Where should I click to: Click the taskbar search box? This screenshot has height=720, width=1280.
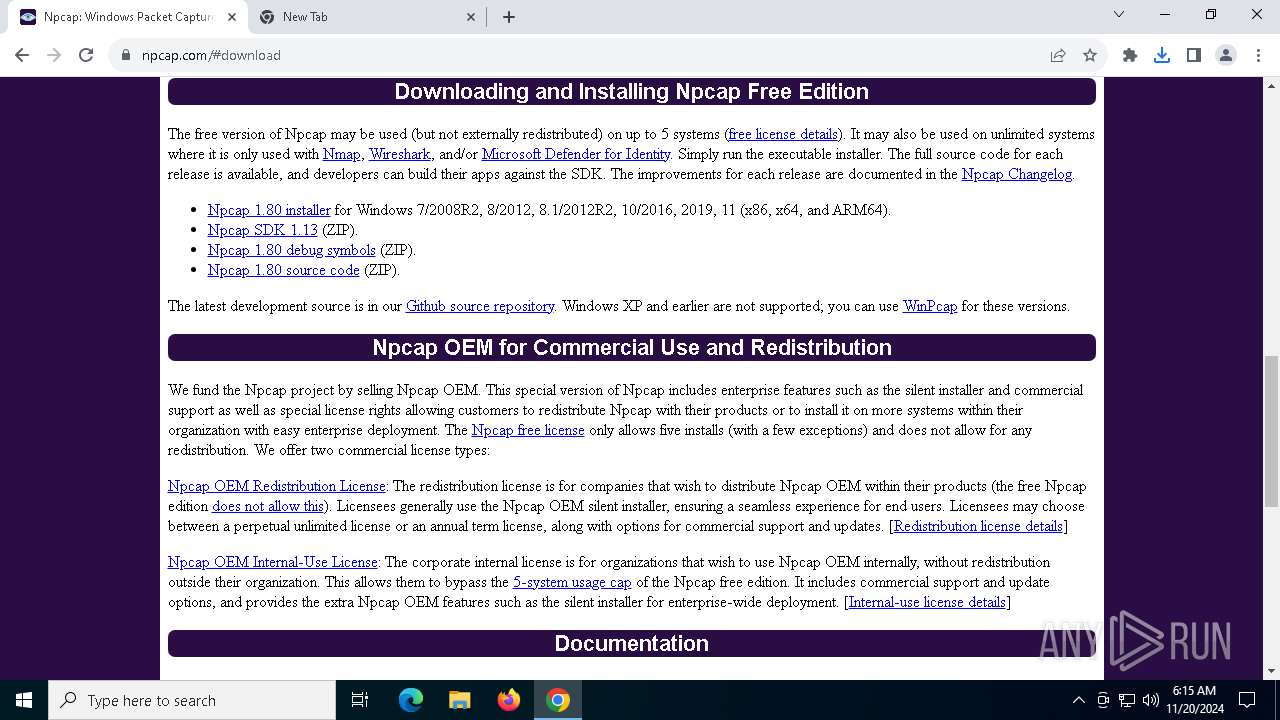pos(192,700)
